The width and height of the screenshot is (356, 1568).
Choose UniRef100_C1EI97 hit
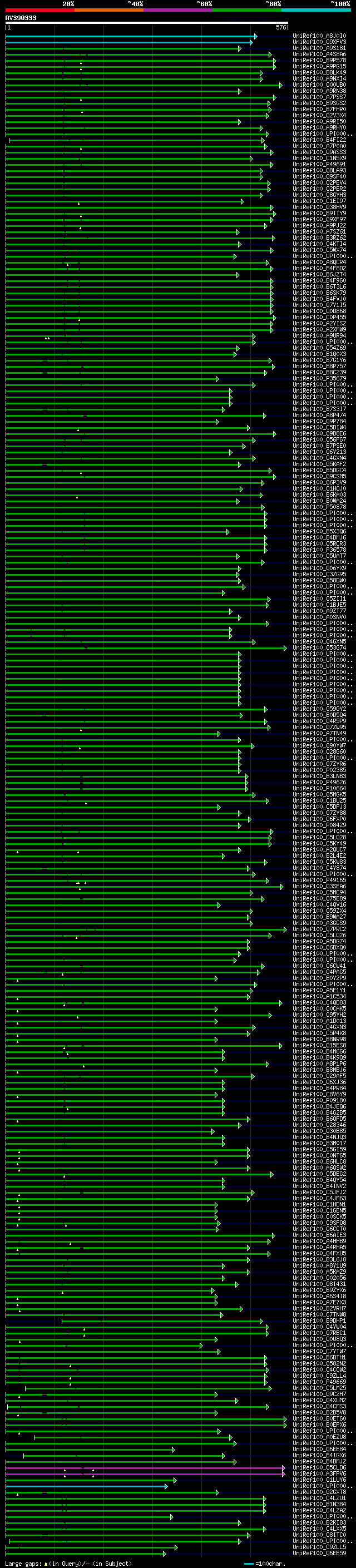coord(319,201)
